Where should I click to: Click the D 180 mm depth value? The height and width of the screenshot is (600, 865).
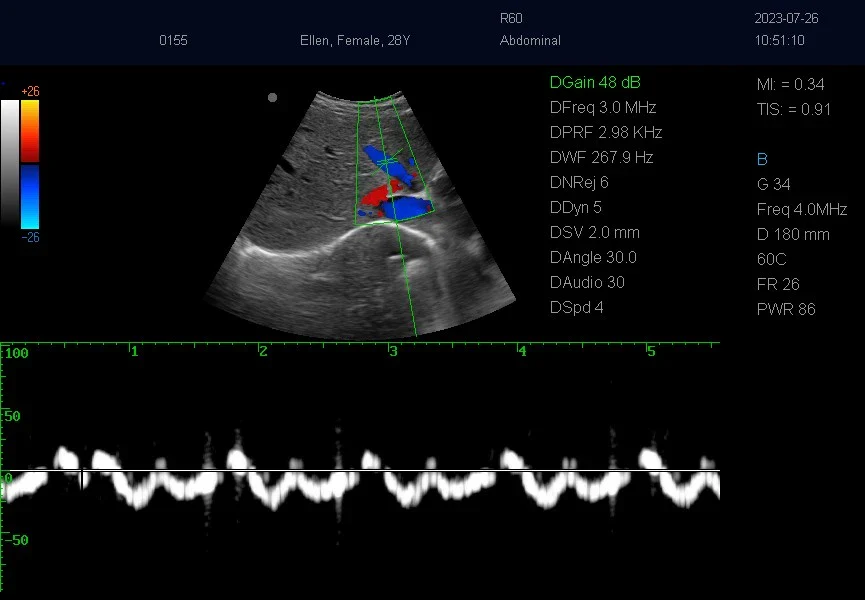[x=793, y=234]
